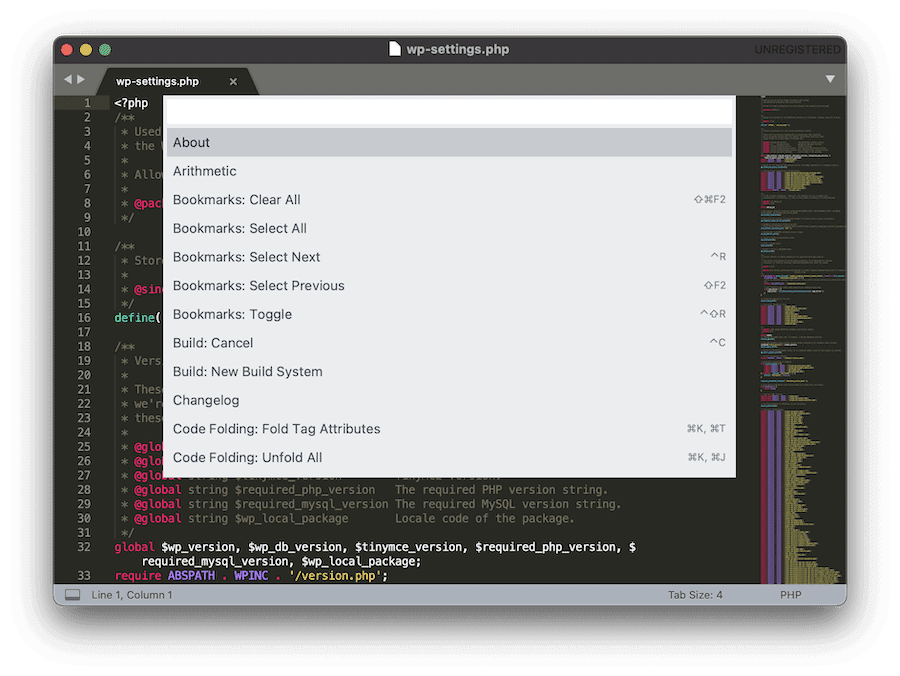Viewport: 900px width, 676px height.
Task: Open the PHP syntax selector in status bar
Action: point(790,594)
